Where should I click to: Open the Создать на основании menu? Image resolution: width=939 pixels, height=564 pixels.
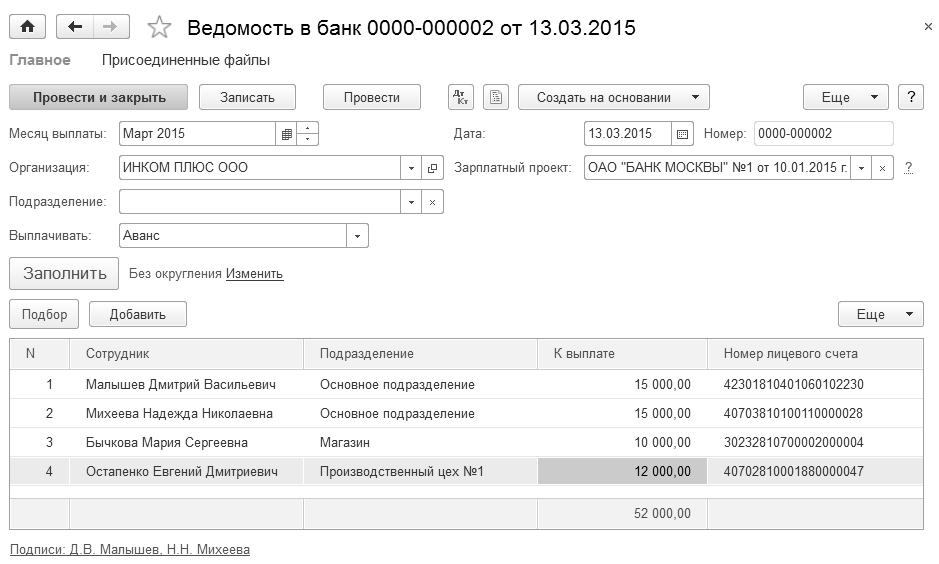pos(614,97)
